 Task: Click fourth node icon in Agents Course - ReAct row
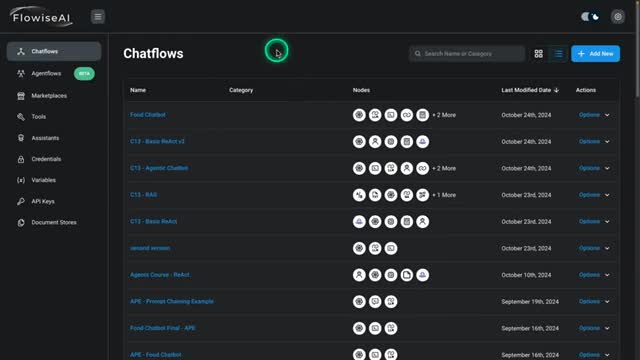(407, 275)
